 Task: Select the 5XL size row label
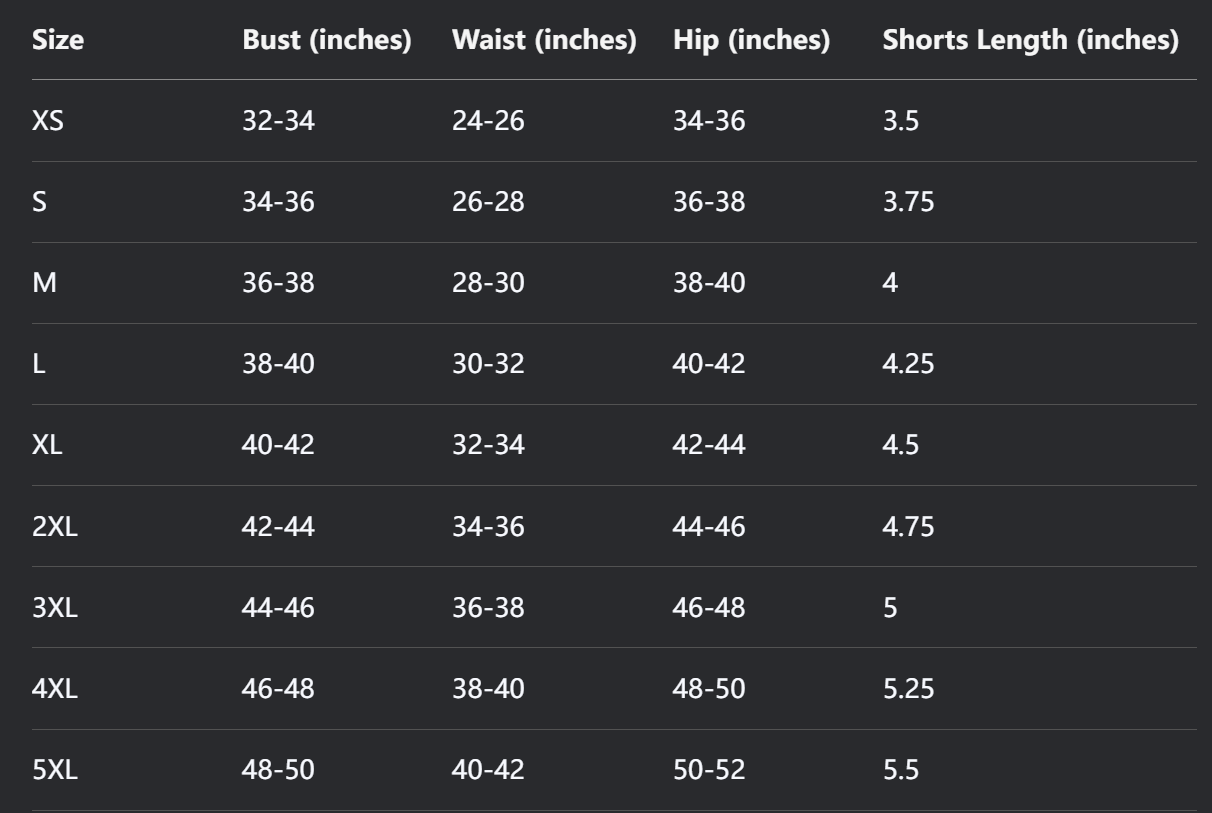point(56,770)
